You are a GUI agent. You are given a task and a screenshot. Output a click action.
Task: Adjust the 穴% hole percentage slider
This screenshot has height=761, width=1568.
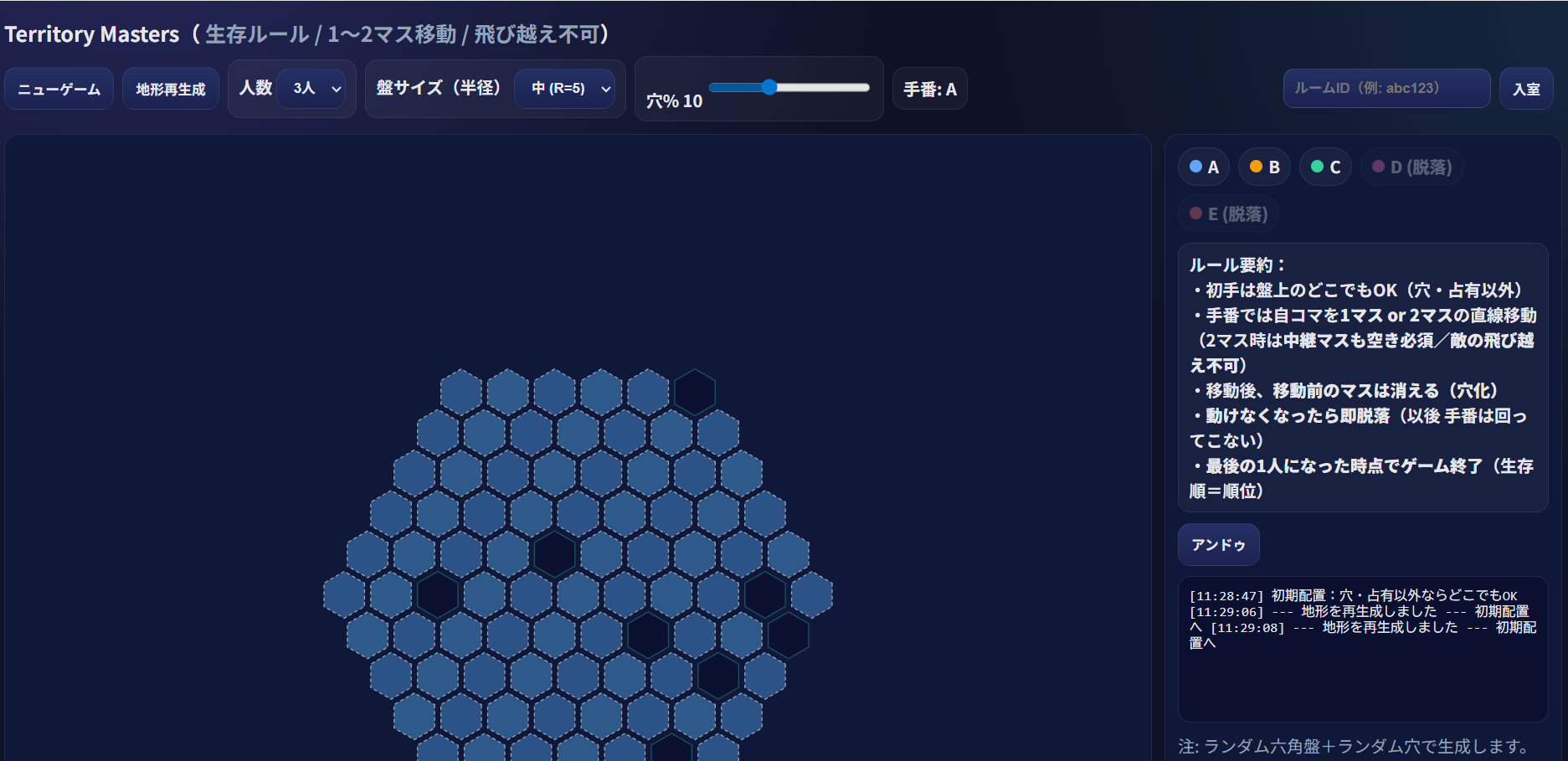pyautogui.click(x=769, y=88)
